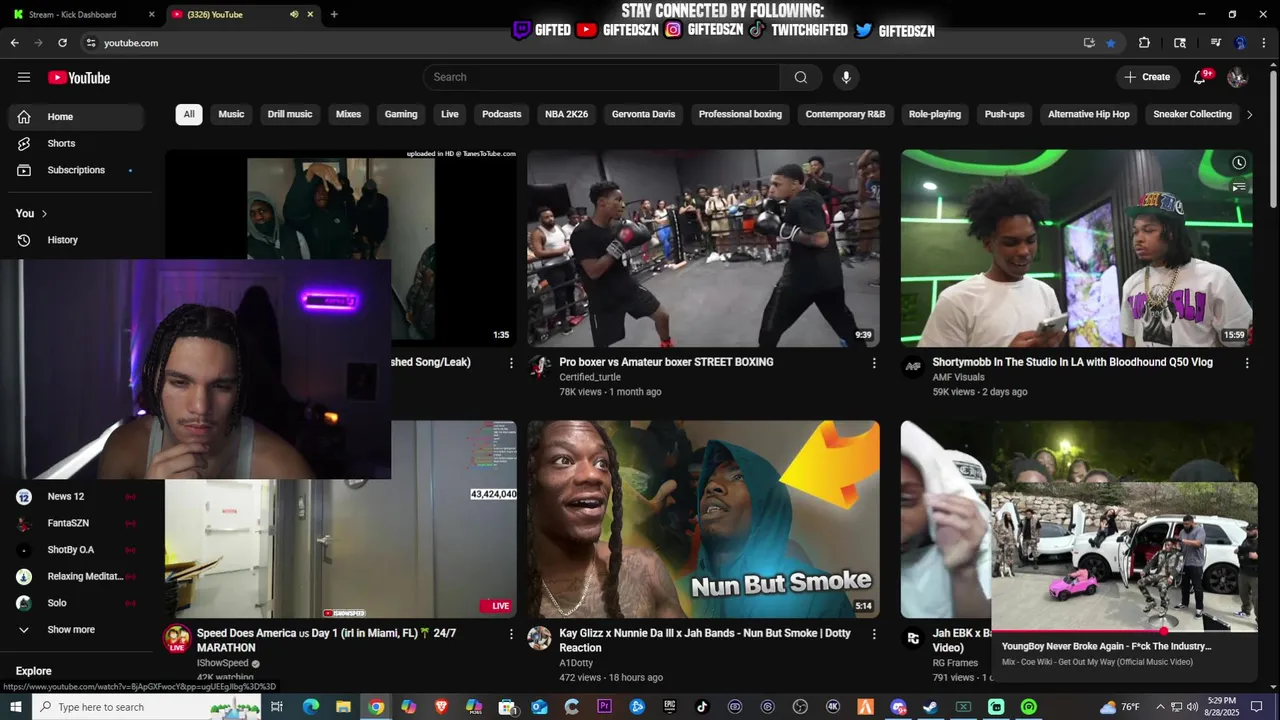Image resolution: width=1280 pixels, height=720 pixels.
Task: Open Kay Glizz Nun But Smoke video title
Action: (x=707, y=640)
